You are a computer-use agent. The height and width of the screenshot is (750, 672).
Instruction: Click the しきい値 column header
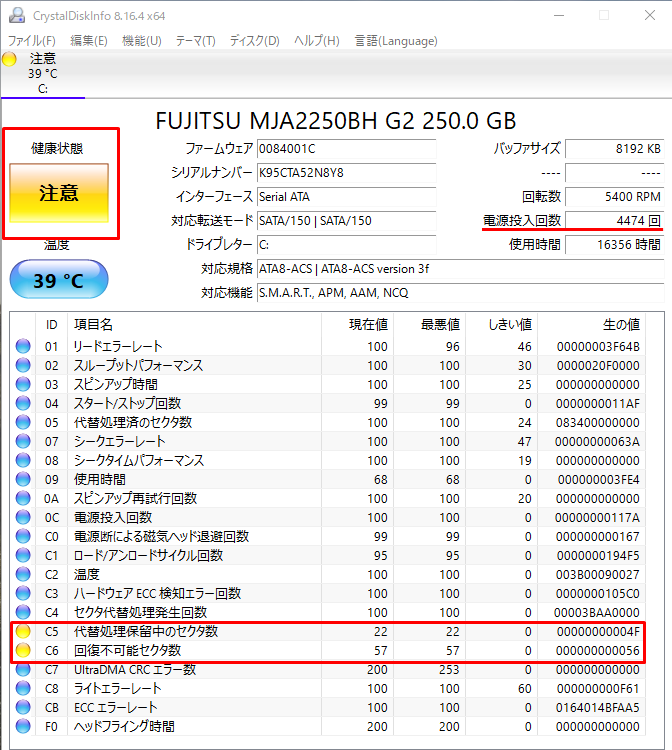pyautogui.click(x=502, y=325)
